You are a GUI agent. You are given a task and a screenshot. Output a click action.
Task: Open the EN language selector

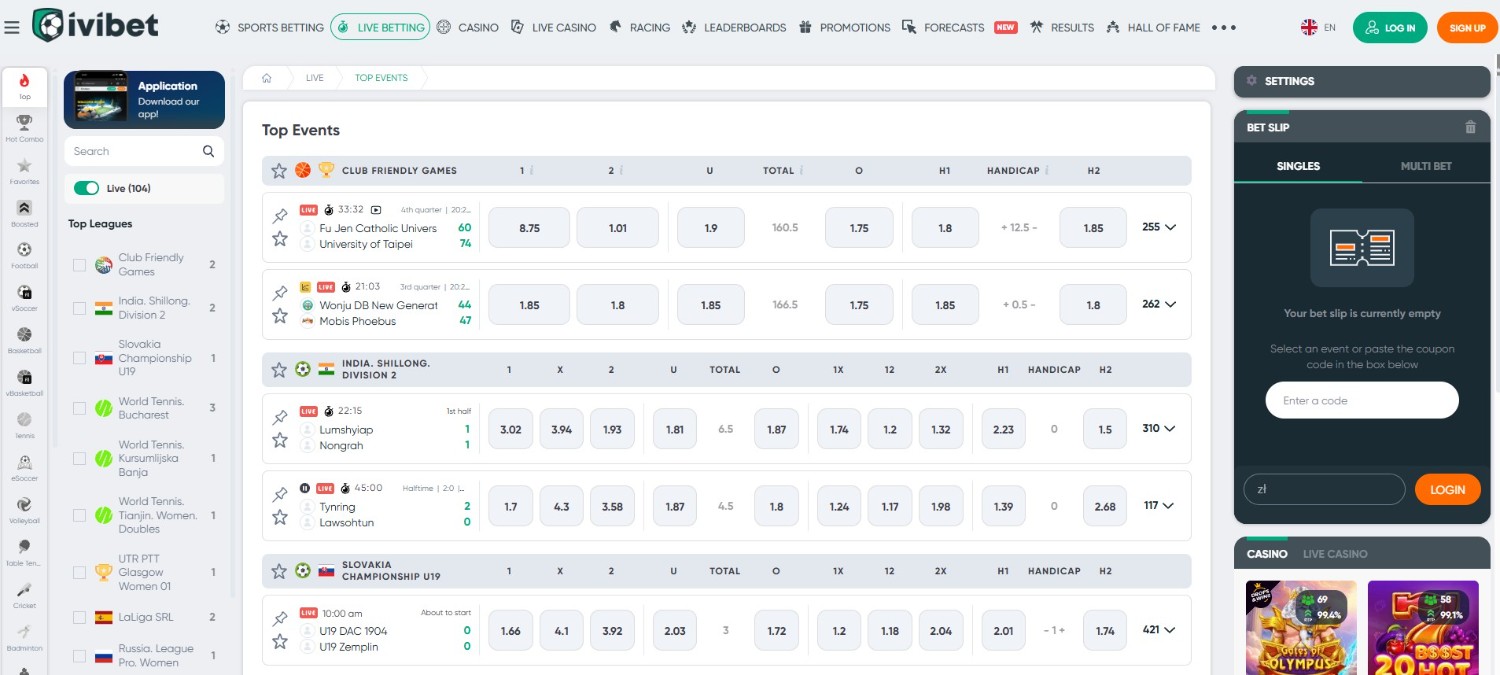tap(1318, 28)
